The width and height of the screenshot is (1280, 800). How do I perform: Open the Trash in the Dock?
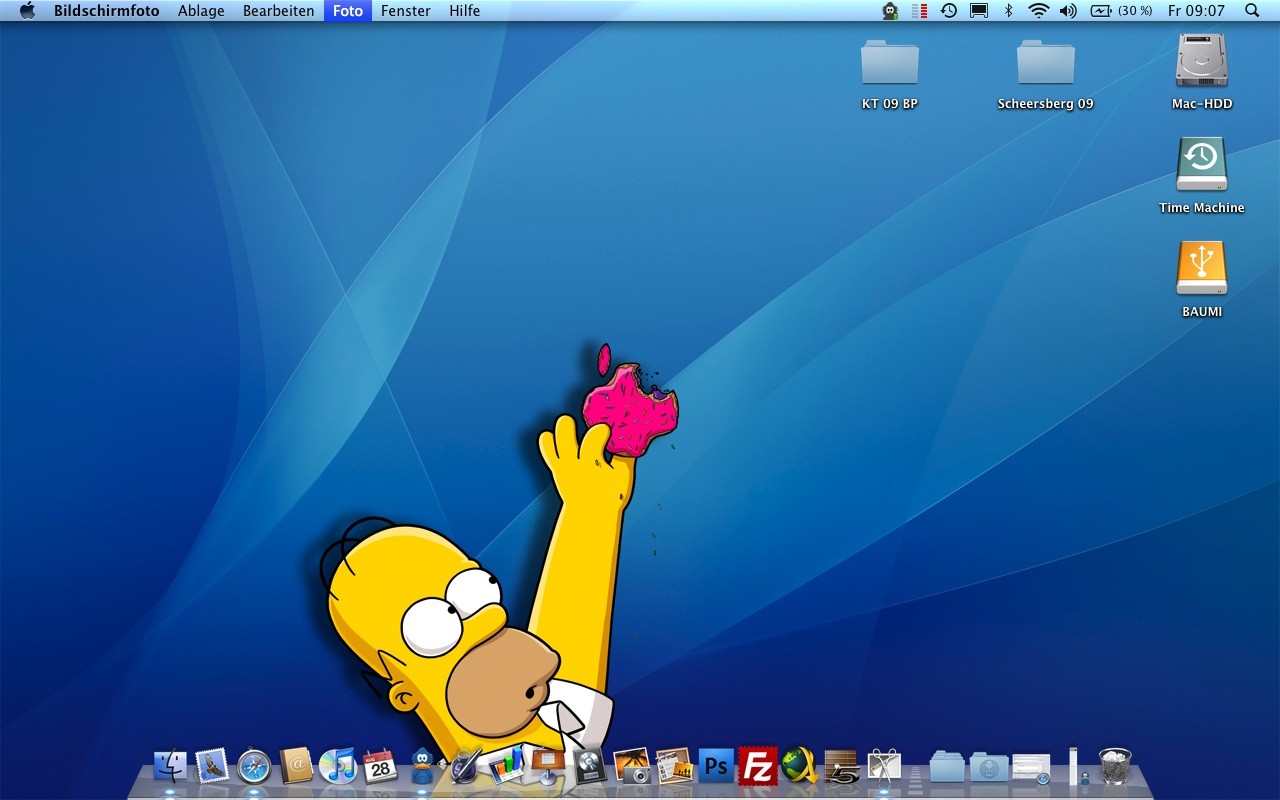click(x=1115, y=767)
